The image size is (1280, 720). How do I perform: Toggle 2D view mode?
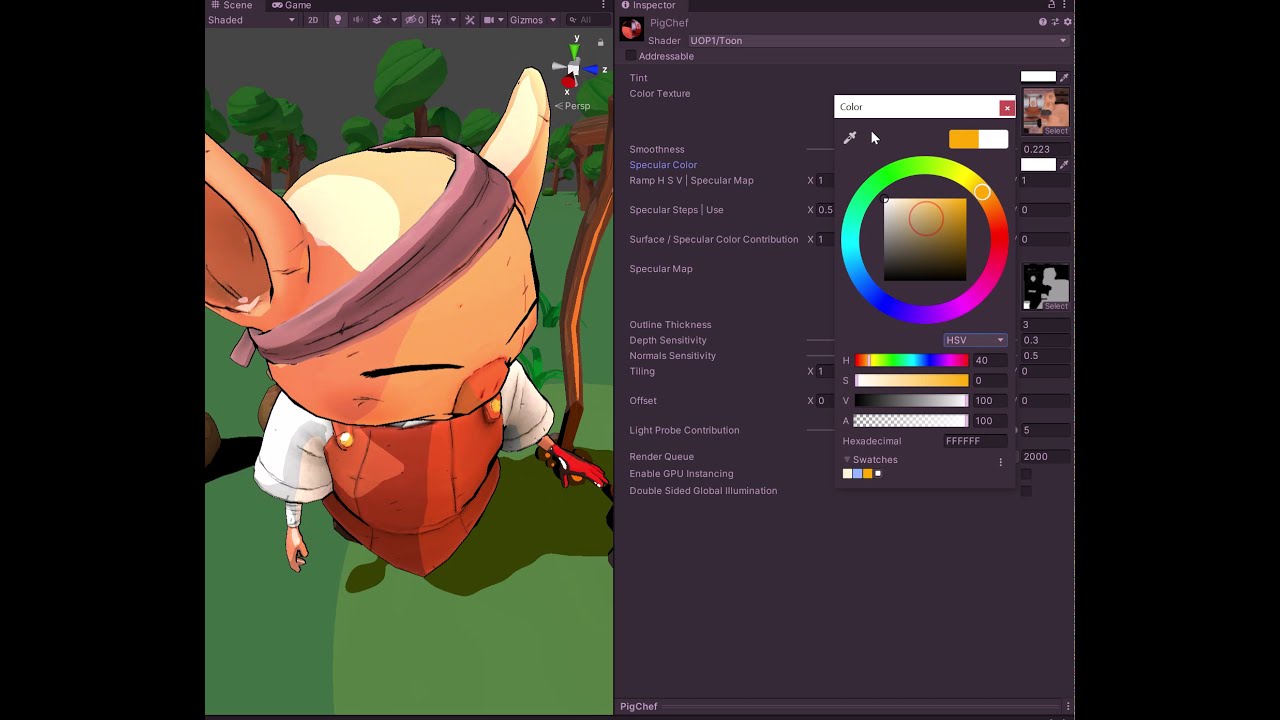coord(313,20)
